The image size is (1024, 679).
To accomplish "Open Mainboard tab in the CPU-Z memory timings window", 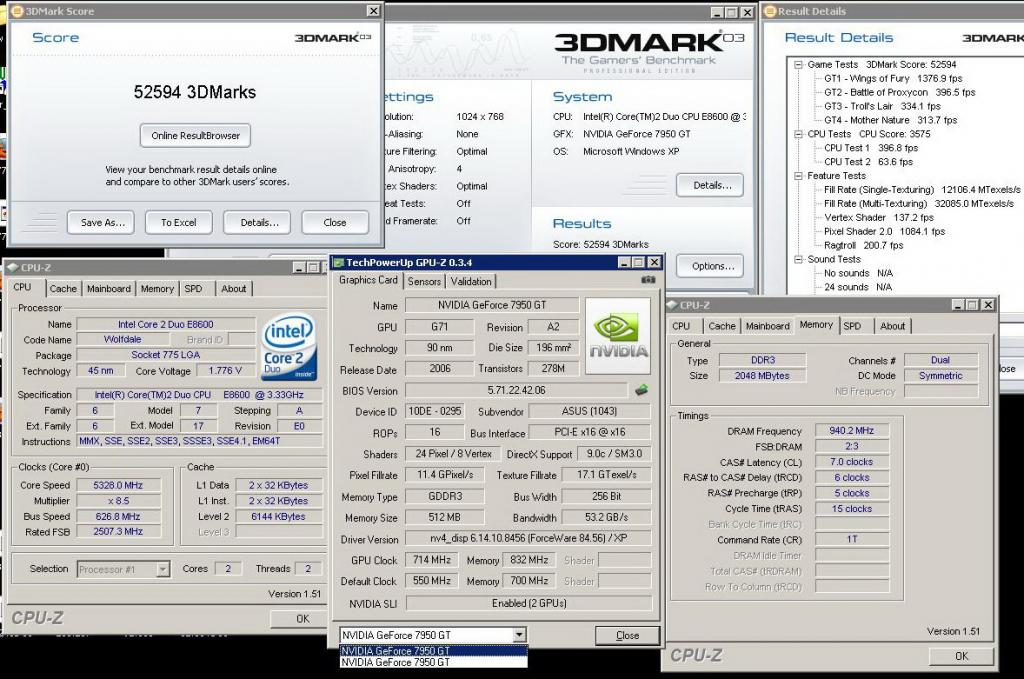I will (x=768, y=326).
